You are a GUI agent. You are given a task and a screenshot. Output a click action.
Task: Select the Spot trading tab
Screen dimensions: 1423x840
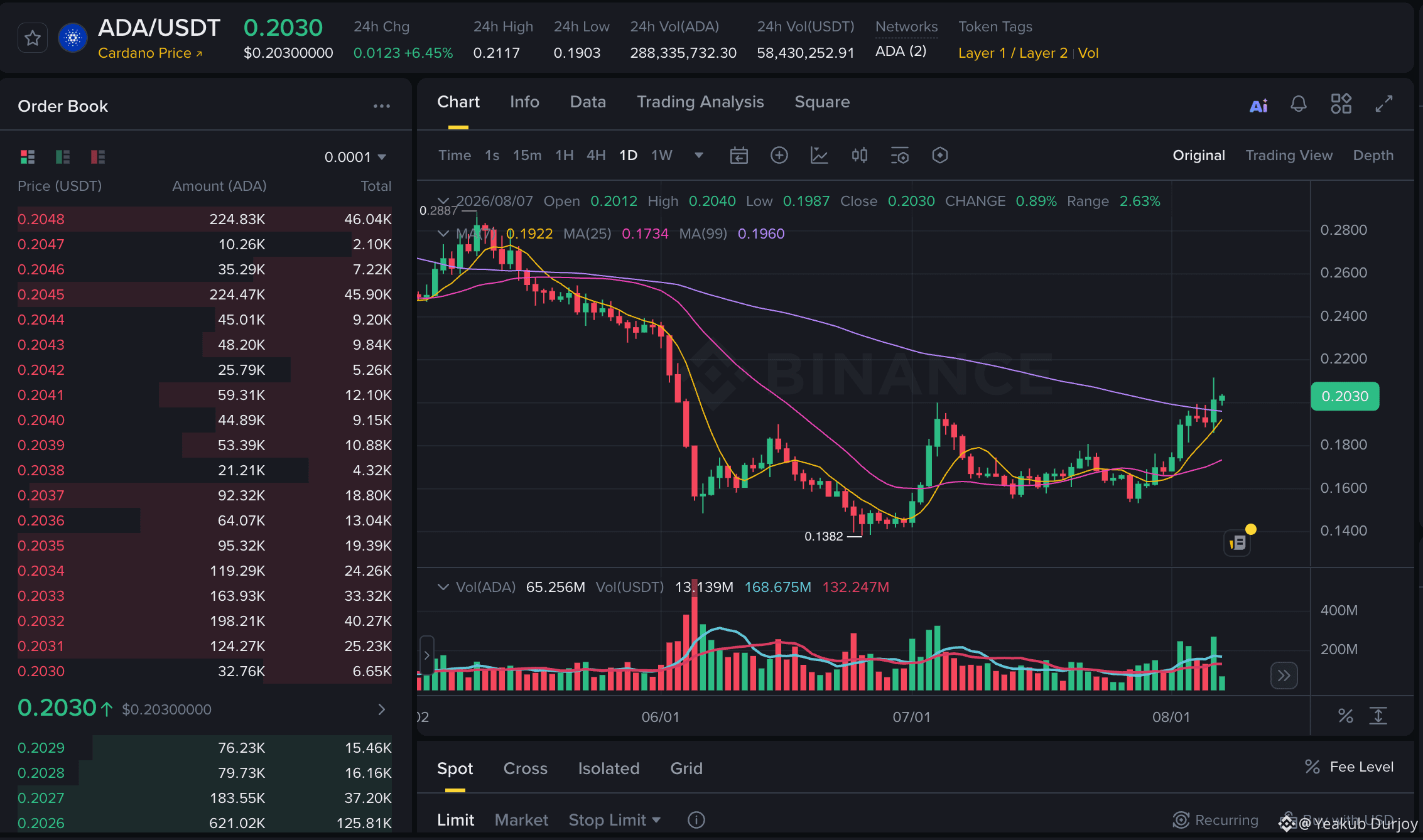coord(455,768)
